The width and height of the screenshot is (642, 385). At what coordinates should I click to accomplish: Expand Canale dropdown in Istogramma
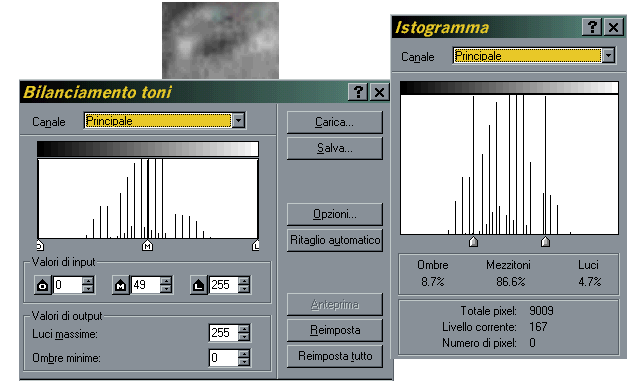pyautogui.click(x=609, y=56)
